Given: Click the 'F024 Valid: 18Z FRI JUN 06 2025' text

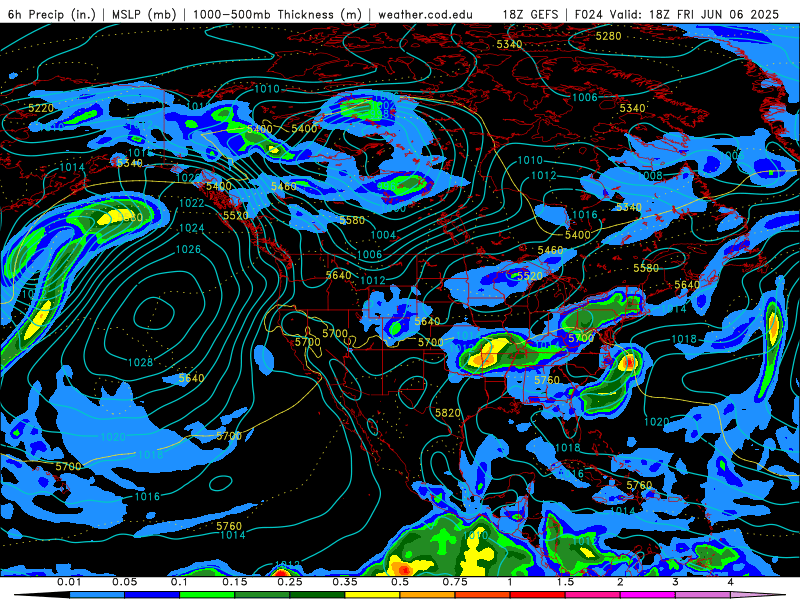Looking at the screenshot, I should tap(677, 14).
